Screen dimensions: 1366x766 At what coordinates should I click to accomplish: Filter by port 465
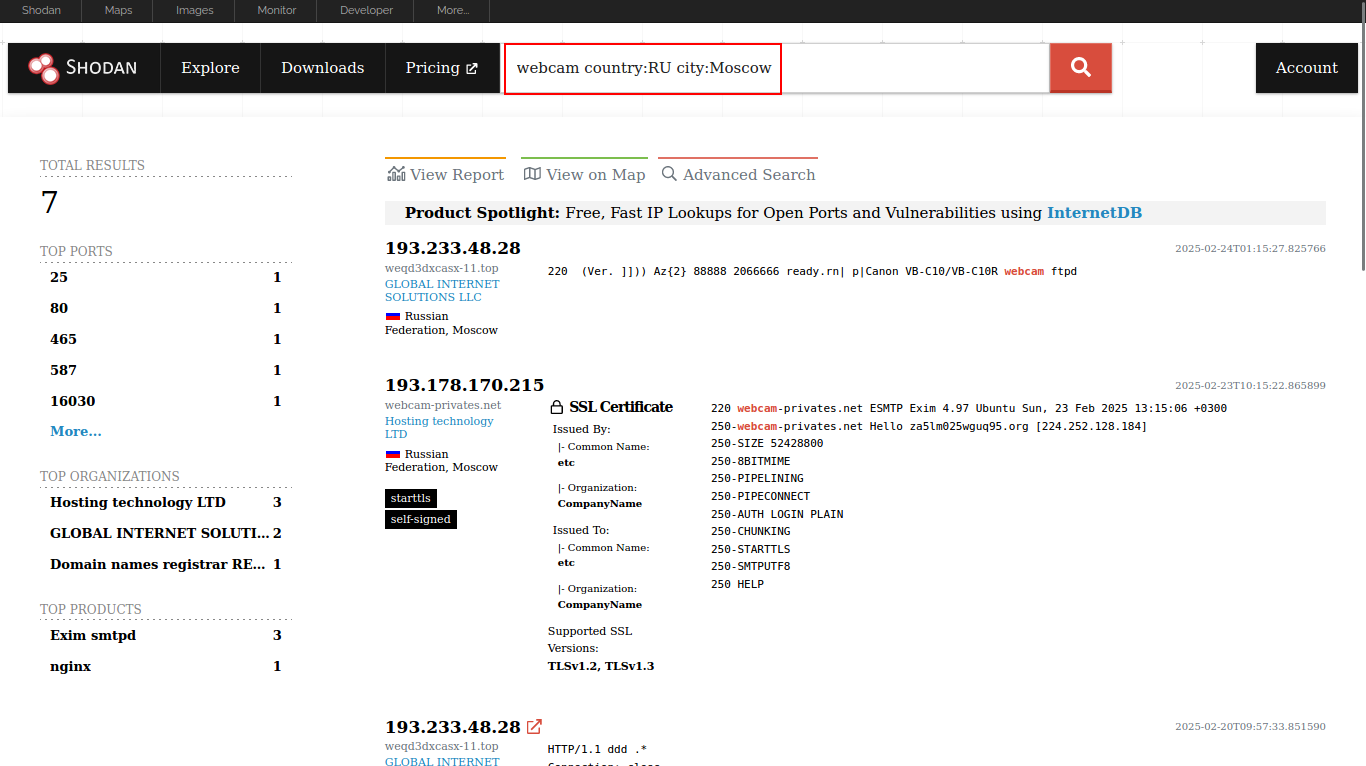(166, 339)
